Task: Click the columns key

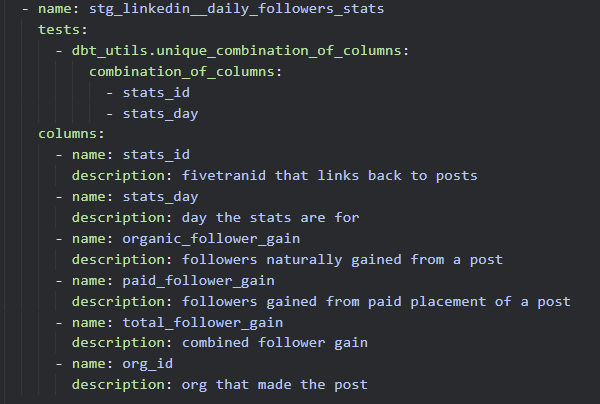Action: (x=68, y=134)
